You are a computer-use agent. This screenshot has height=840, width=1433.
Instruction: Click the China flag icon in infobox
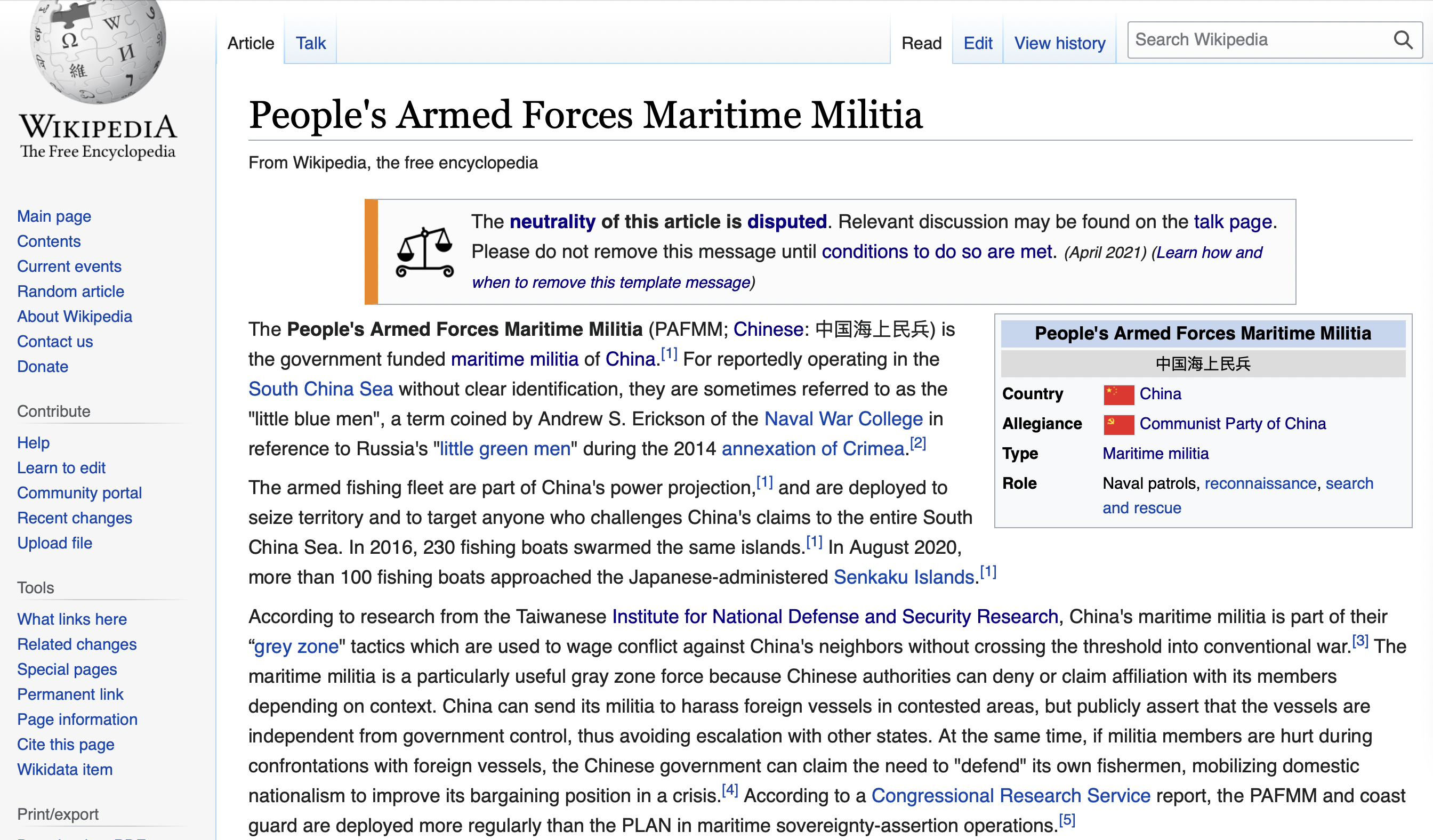(1118, 394)
